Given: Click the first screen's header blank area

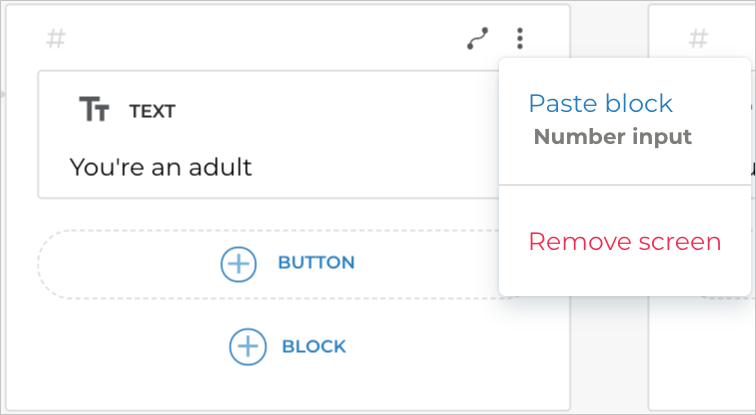Looking at the screenshot, I should pos(260,40).
